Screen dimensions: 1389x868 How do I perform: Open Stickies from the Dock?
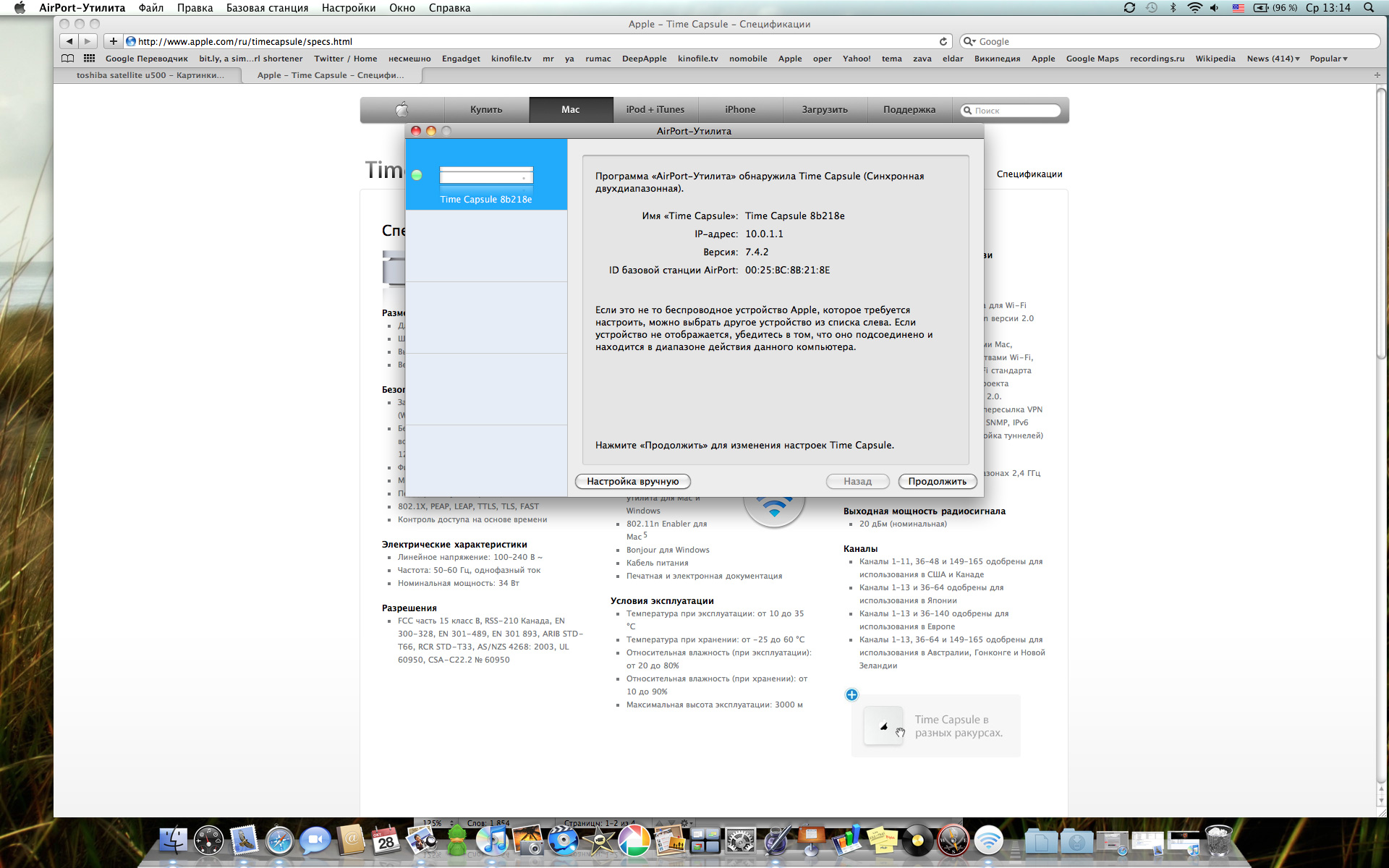pos(883,841)
